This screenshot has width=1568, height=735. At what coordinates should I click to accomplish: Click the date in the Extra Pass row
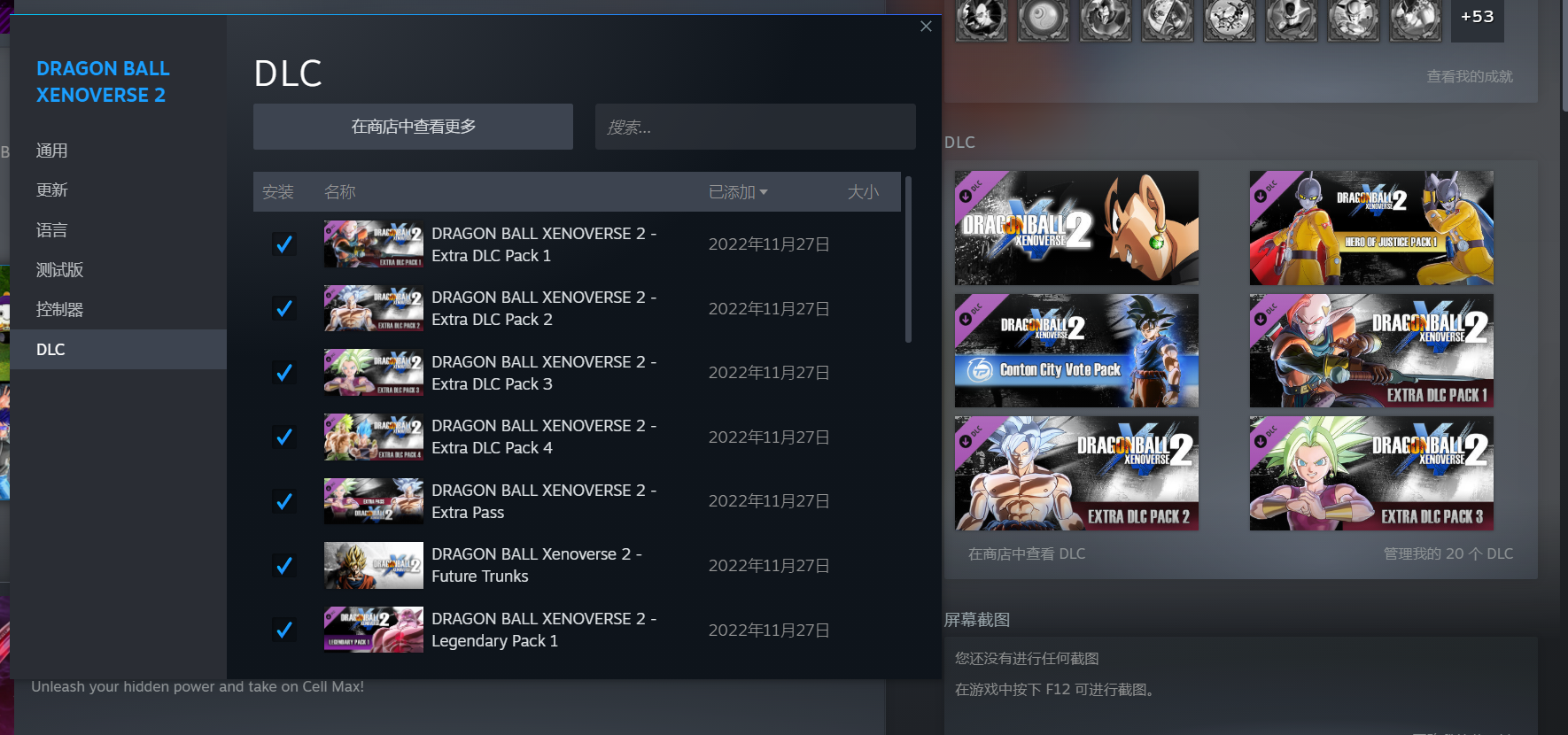click(769, 501)
